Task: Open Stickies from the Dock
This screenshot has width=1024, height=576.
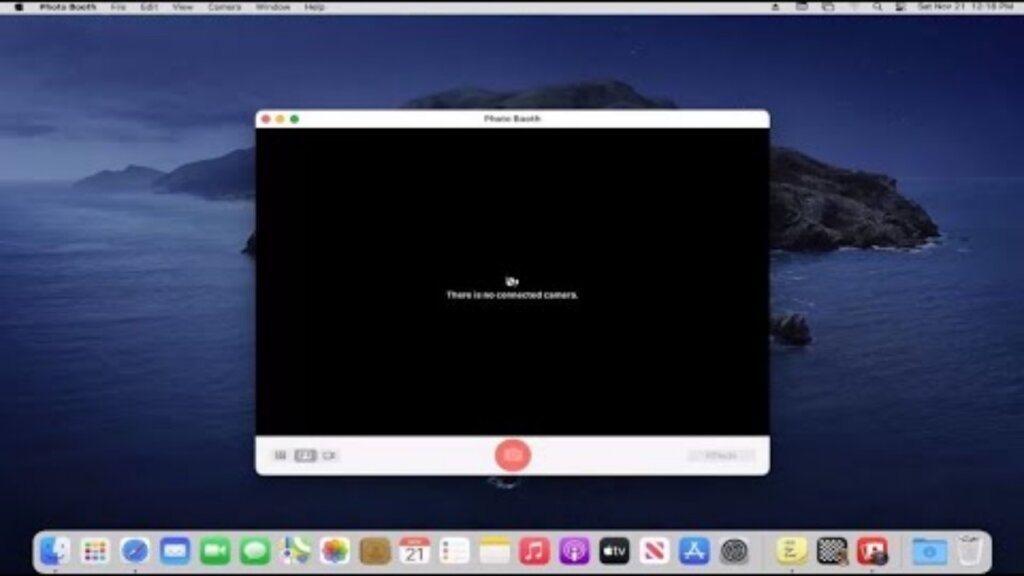Action: coord(792,551)
